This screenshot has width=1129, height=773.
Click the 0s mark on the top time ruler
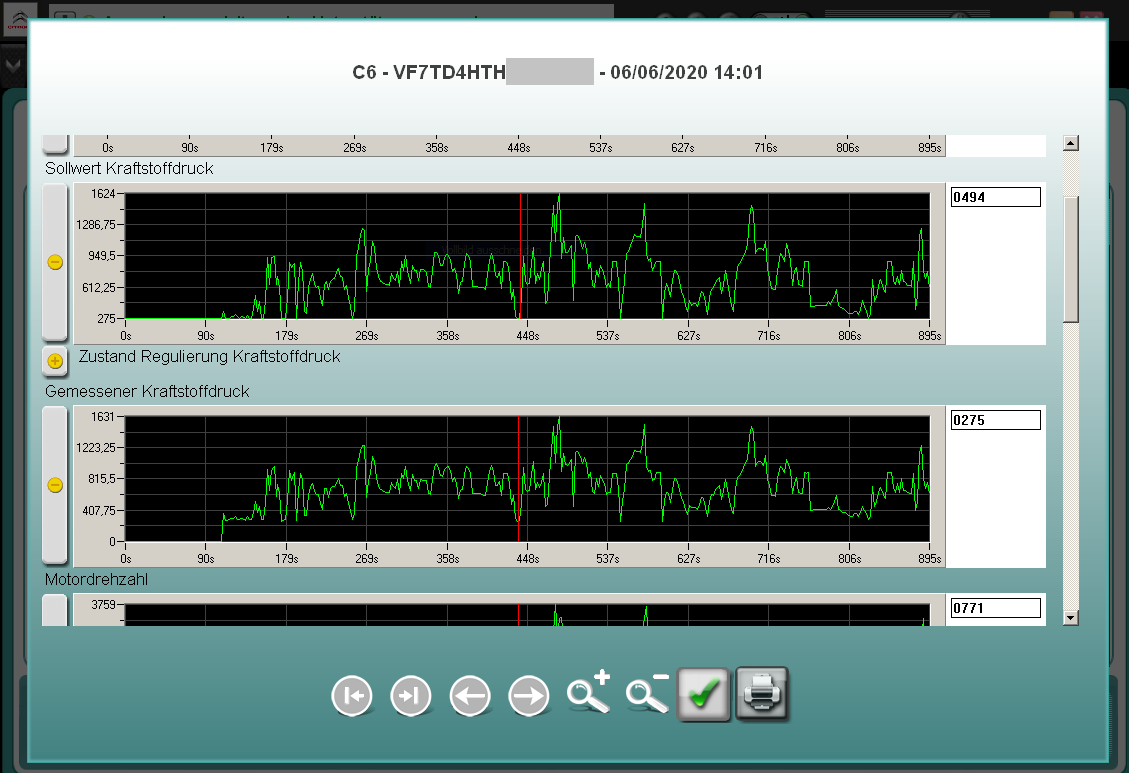107,148
